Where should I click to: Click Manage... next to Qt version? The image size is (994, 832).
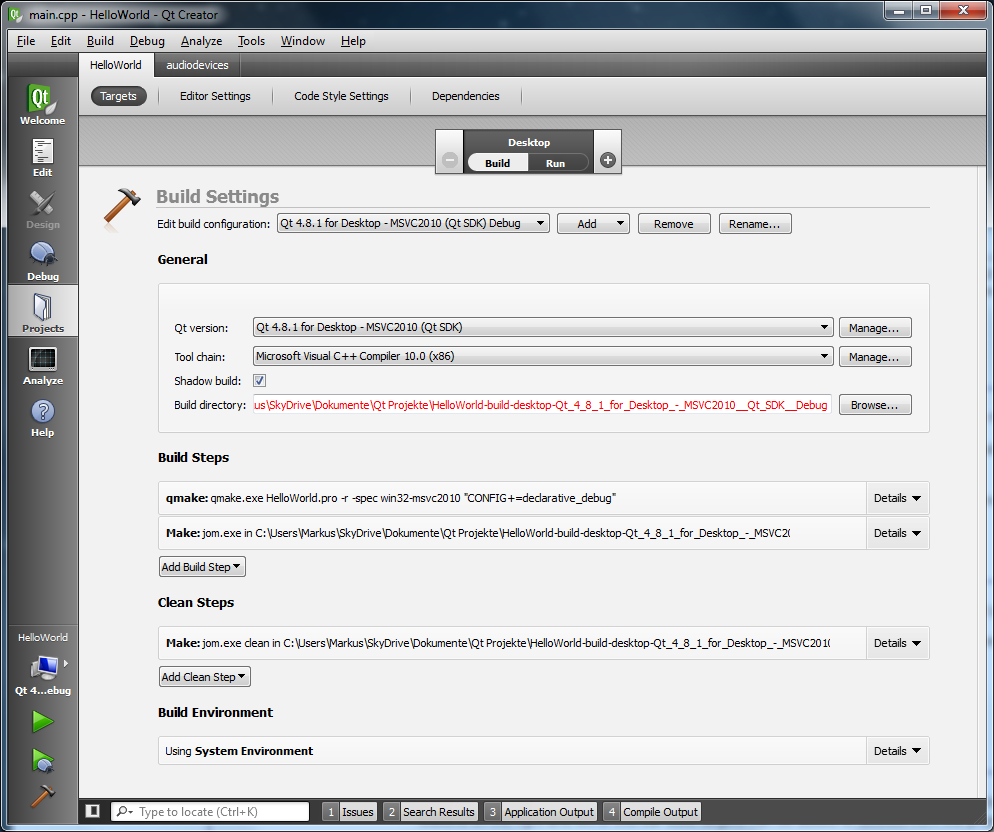[x=875, y=328]
